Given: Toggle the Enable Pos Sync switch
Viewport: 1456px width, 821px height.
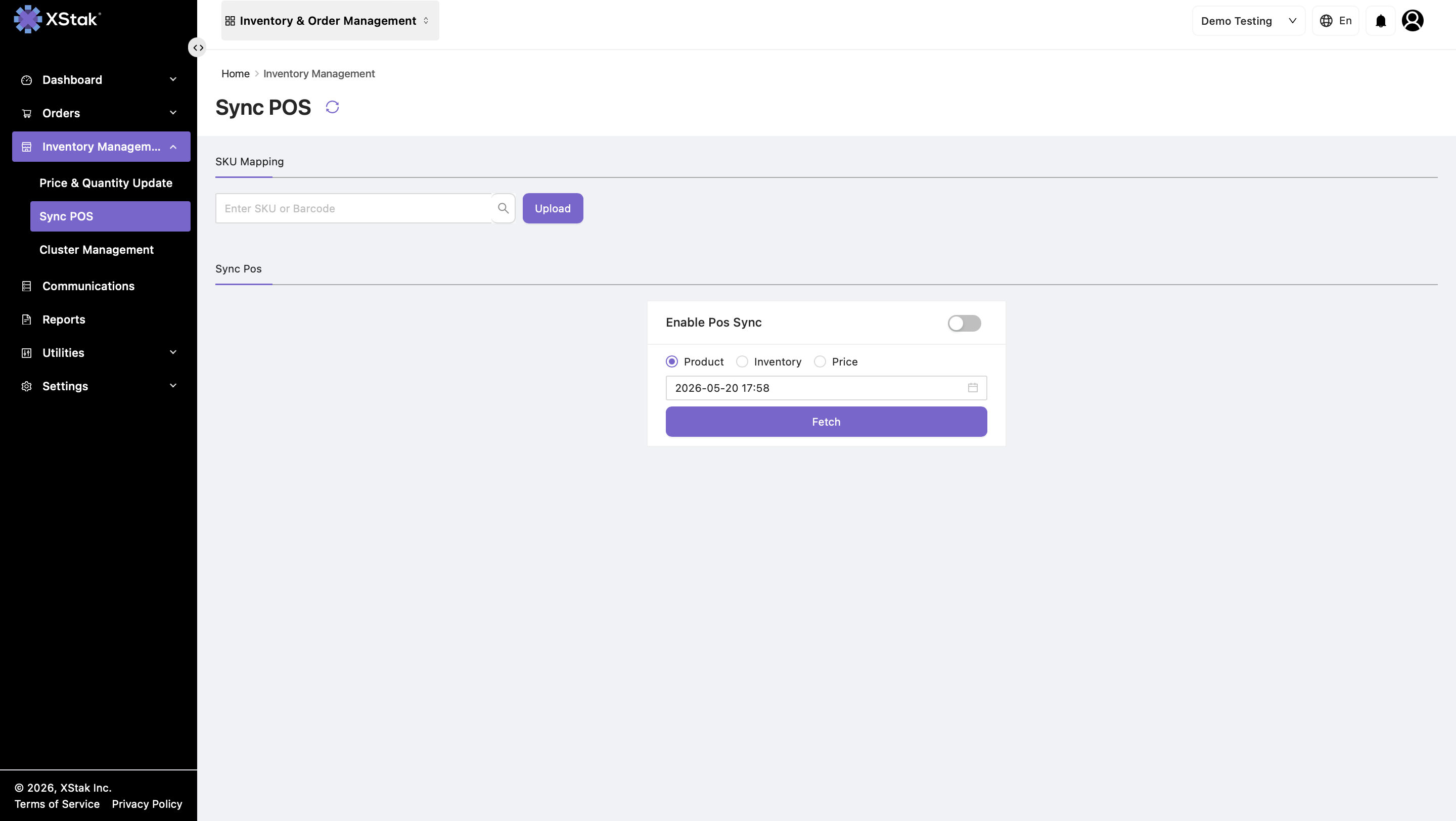Looking at the screenshot, I should pyautogui.click(x=964, y=323).
